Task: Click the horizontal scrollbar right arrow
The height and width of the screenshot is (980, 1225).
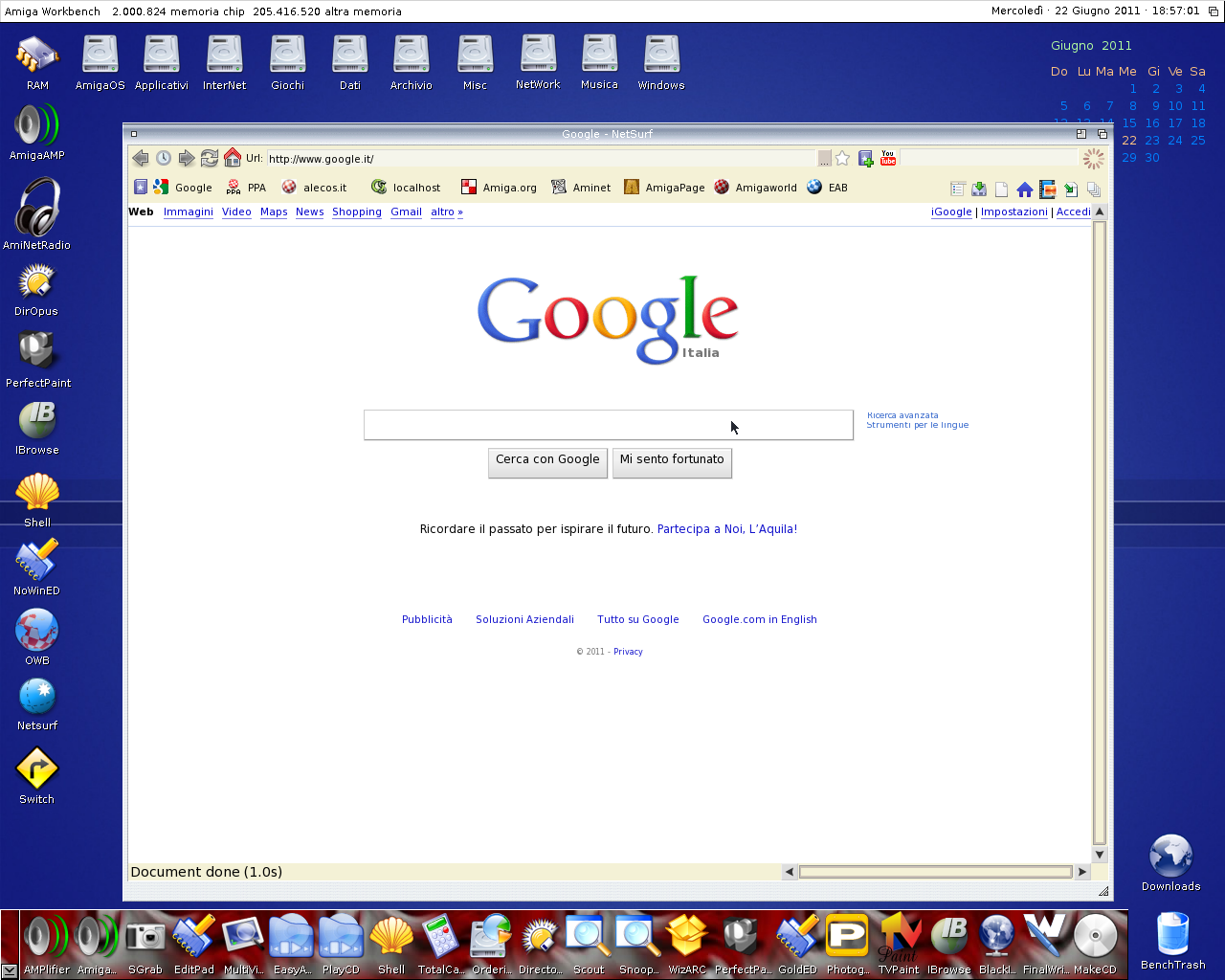Action: (x=1082, y=872)
